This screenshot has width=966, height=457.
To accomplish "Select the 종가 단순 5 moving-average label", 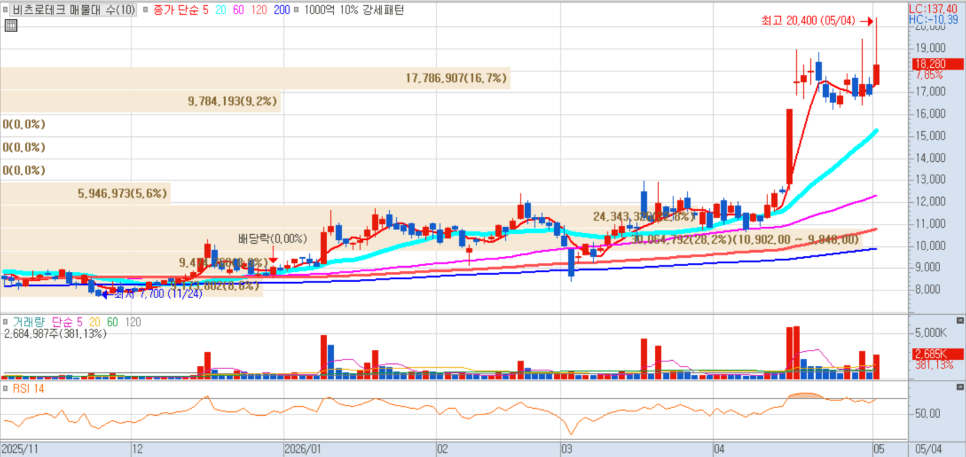I will 179,10.
